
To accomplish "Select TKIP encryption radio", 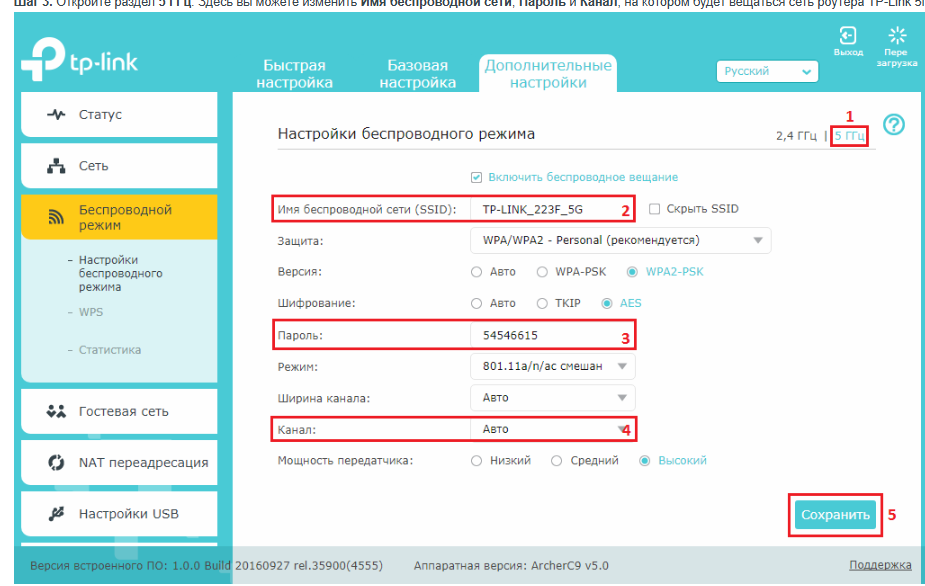I will click(542, 303).
